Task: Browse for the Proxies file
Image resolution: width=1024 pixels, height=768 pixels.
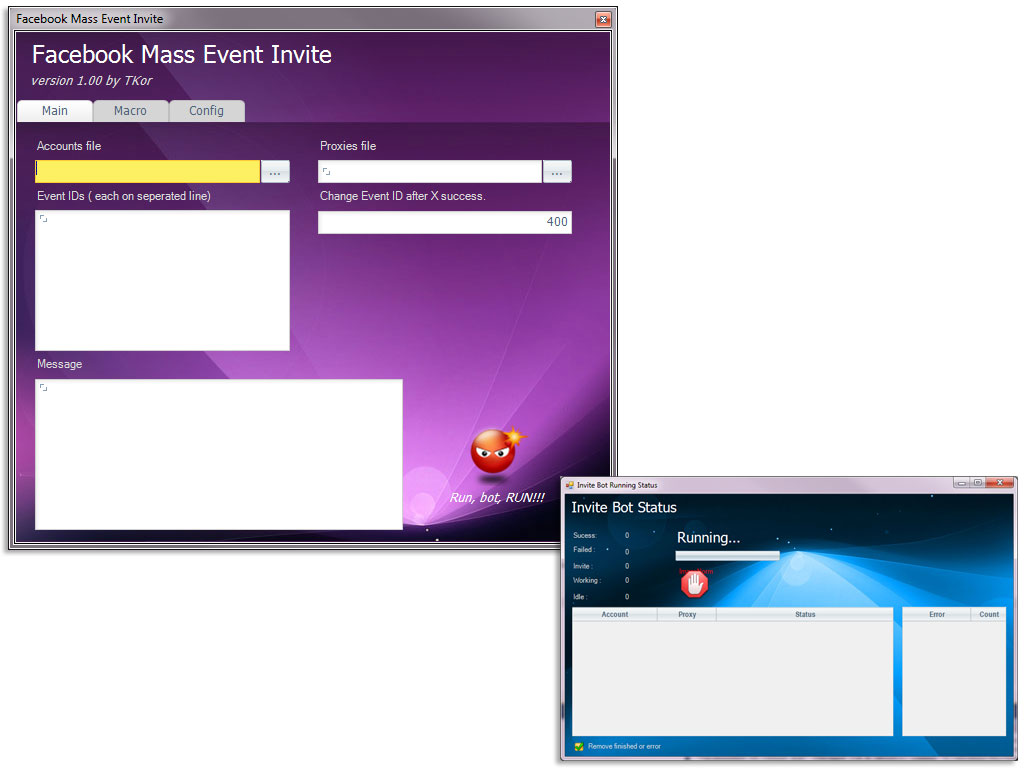Action: pos(557,172)
